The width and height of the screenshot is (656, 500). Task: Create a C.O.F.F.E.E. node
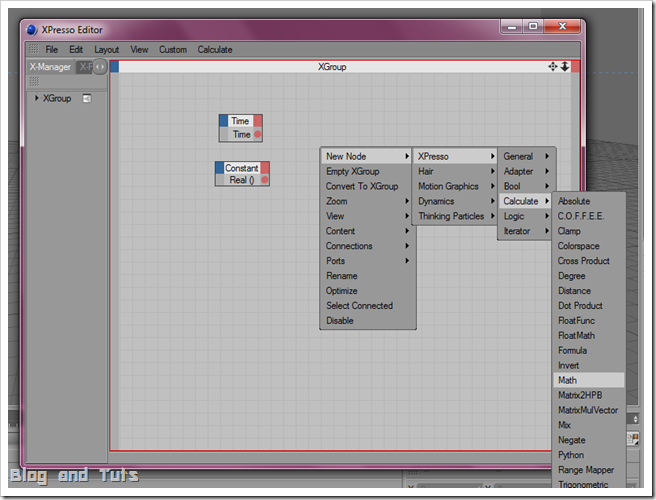(589, 216)
